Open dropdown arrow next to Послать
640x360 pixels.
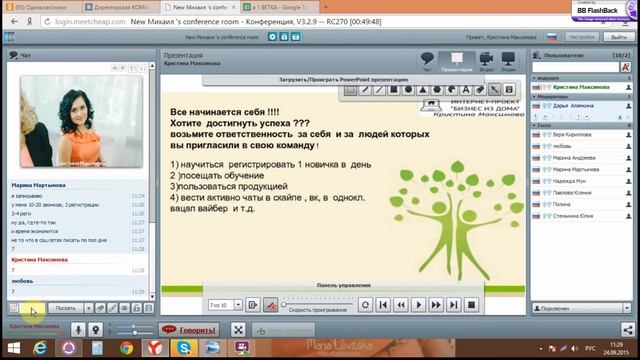(x=89, y=308)
